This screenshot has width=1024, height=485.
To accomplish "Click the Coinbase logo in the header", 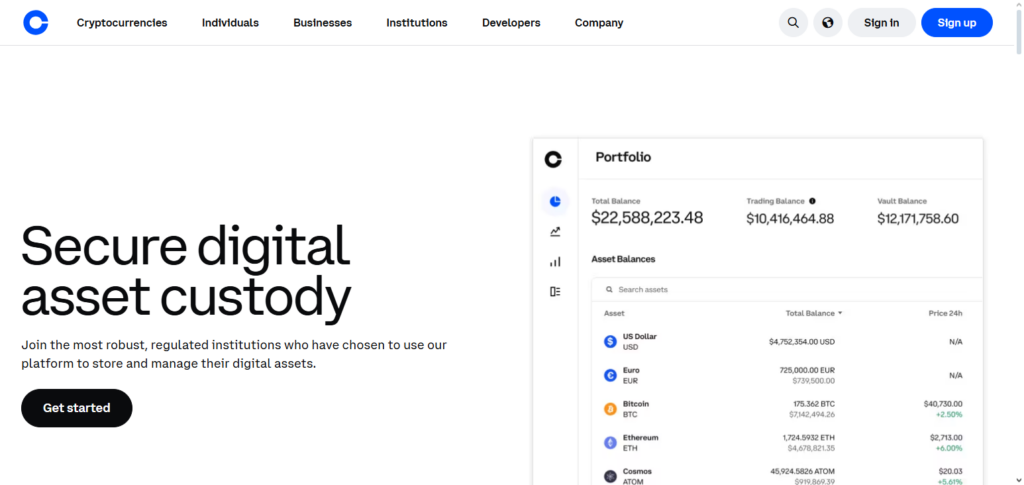I will [35, 22].
